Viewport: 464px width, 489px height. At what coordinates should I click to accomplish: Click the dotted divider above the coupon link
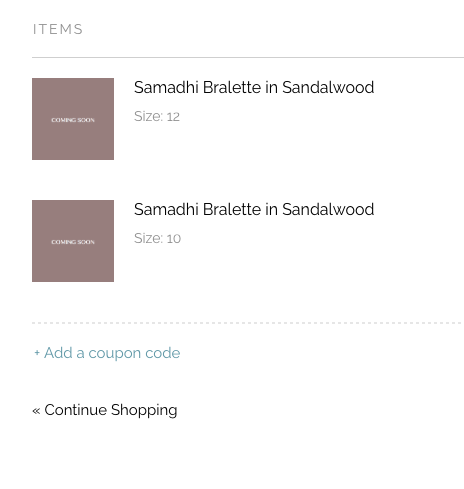click(248, 323)
